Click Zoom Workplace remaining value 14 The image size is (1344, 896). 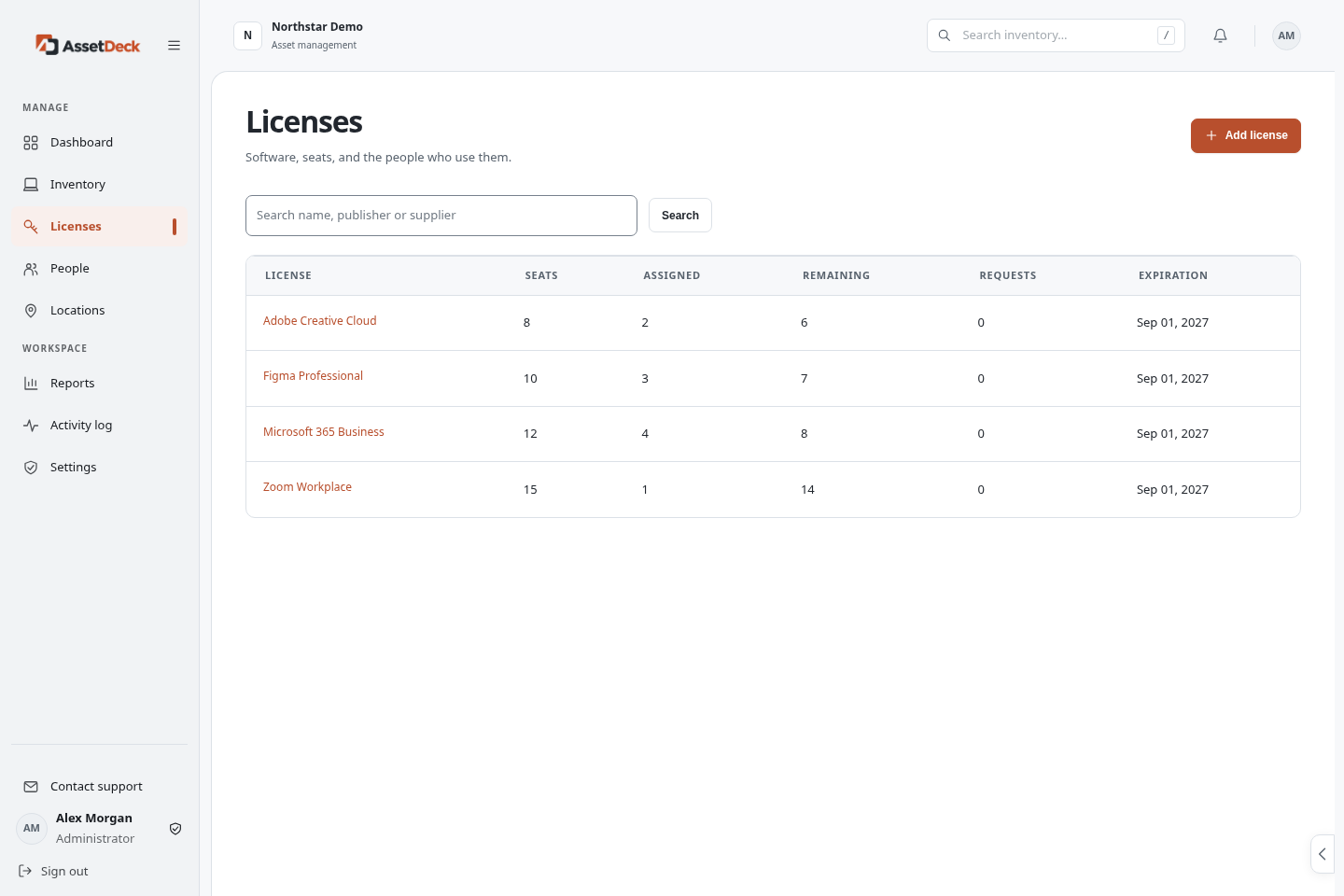807,490
